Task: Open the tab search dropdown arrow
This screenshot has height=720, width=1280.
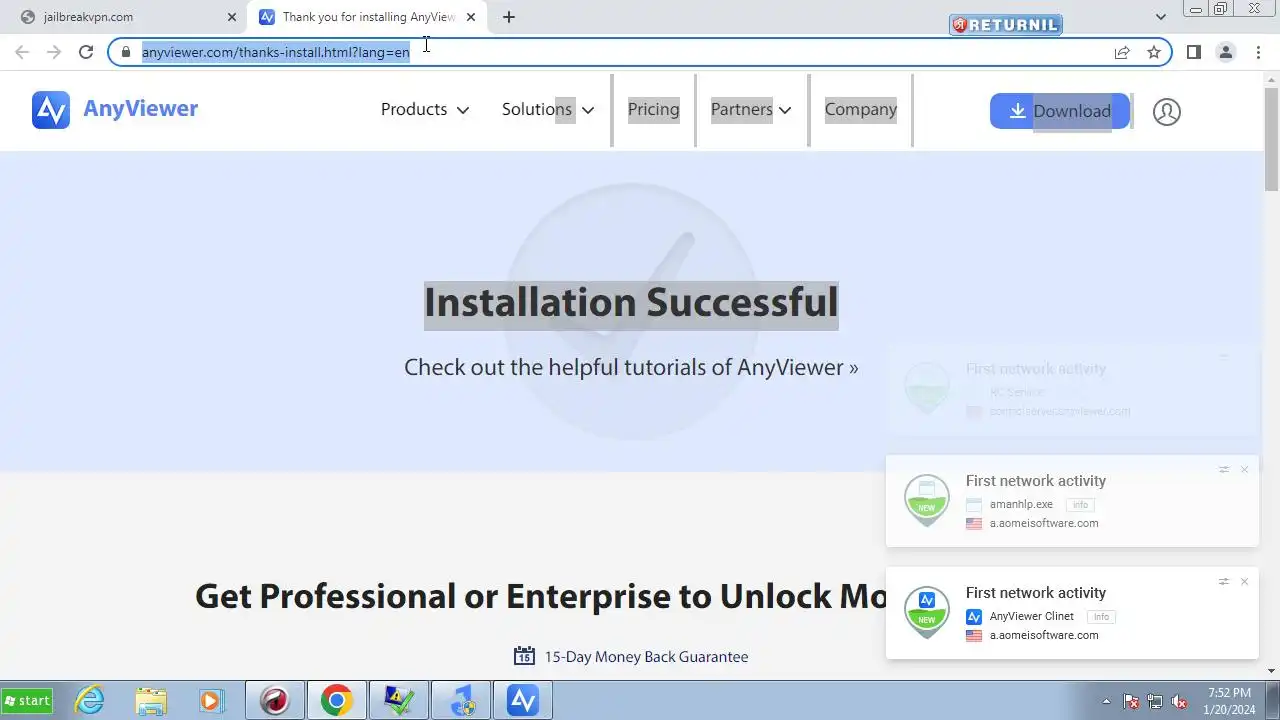Action: 1160,17
